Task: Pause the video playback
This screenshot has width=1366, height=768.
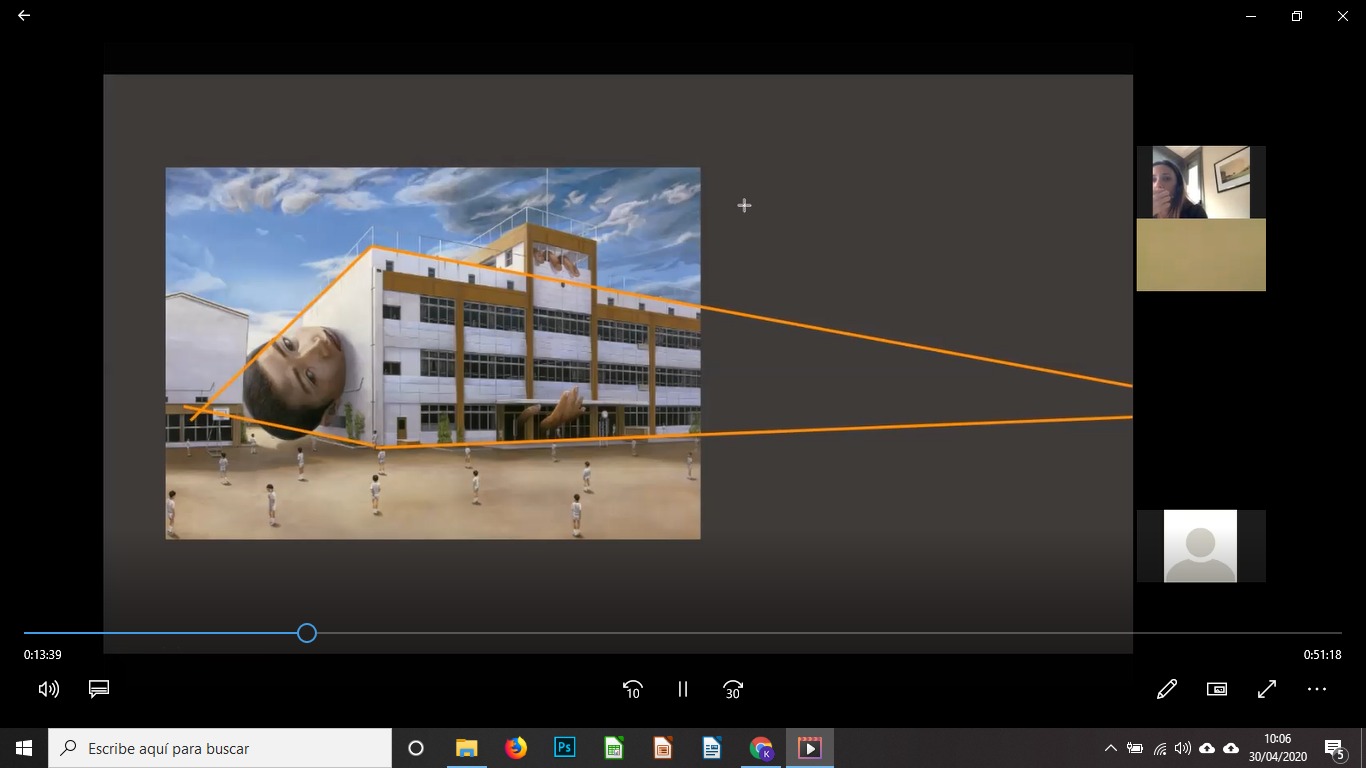Action: coord(683,689)
